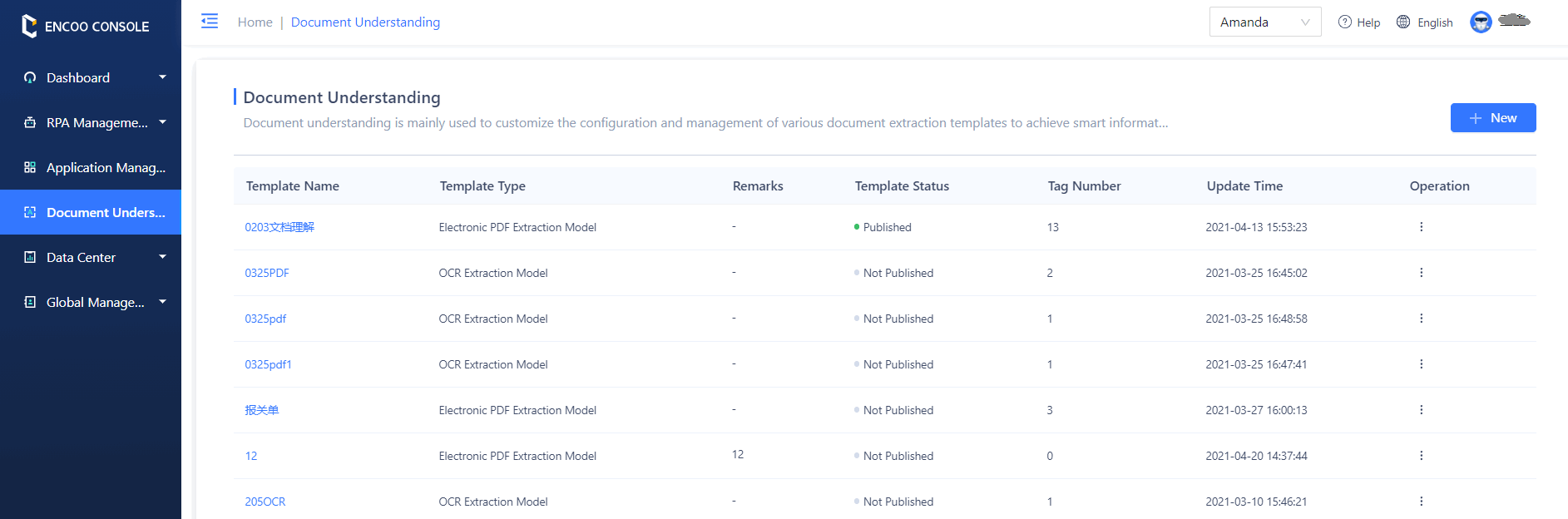Click the Document Understanding scan icon
The image size is (1568, 519).
30,212
